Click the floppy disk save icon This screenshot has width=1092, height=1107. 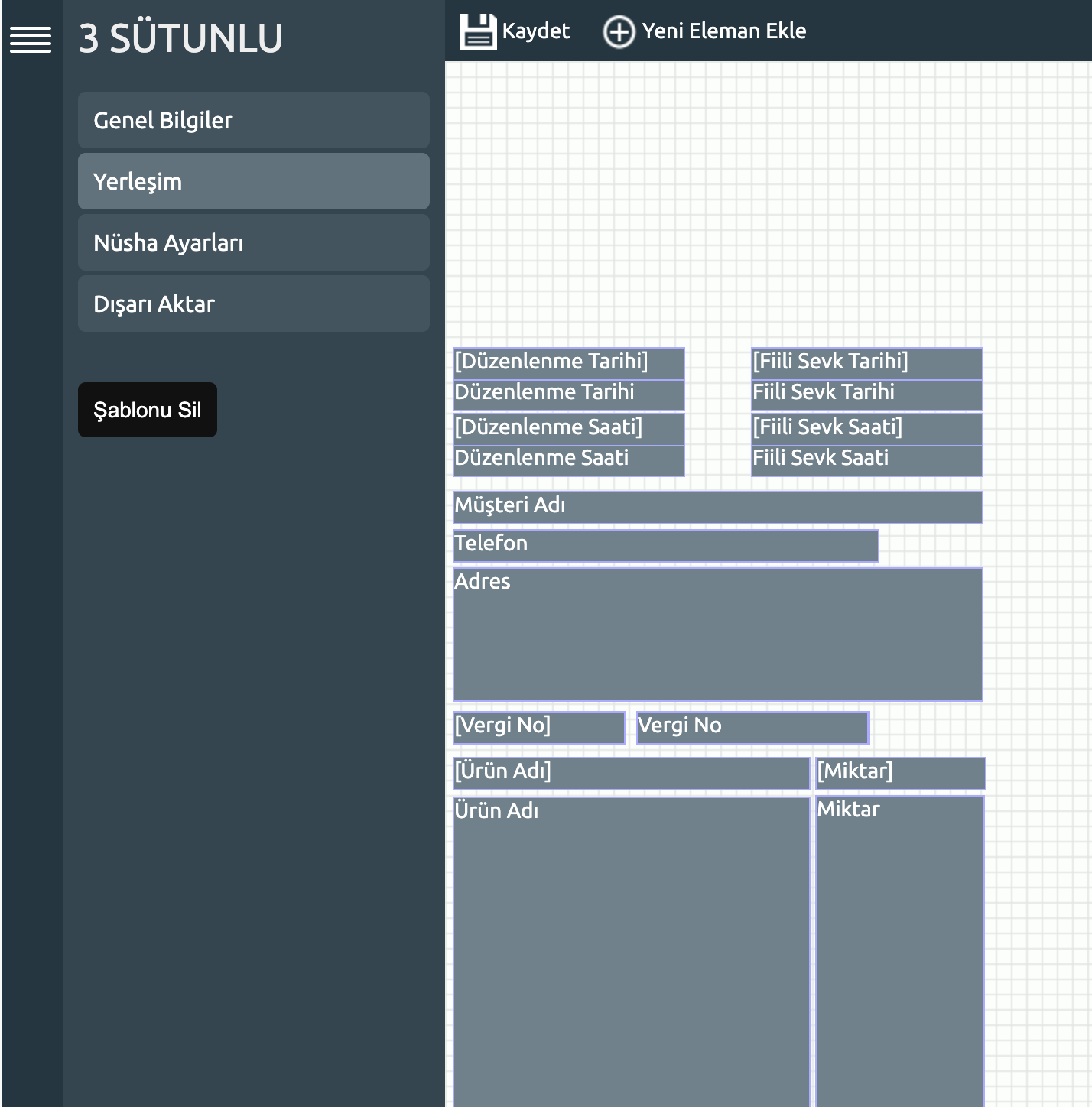click(478, 32)
